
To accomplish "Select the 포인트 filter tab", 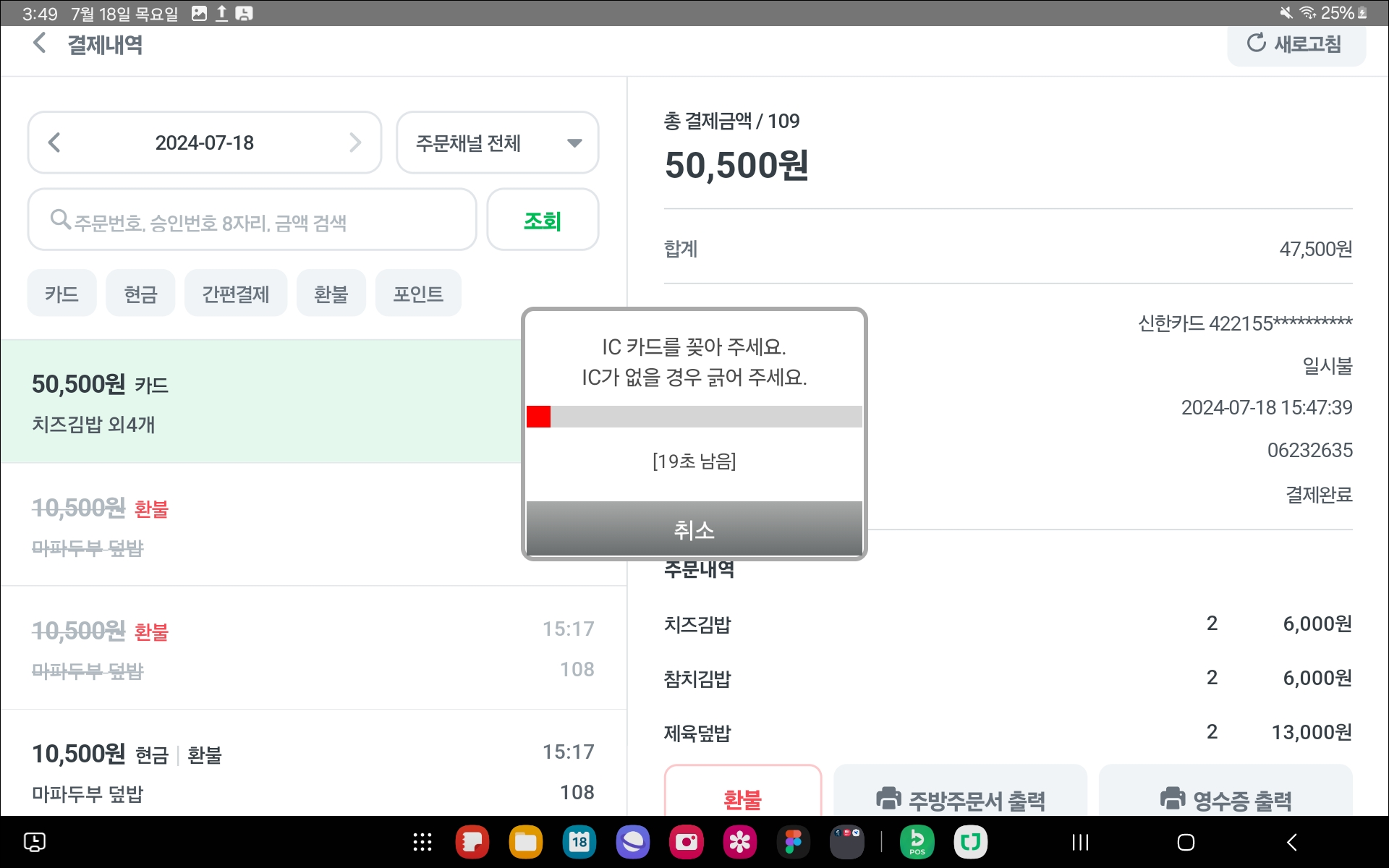I will pos(417,294).
